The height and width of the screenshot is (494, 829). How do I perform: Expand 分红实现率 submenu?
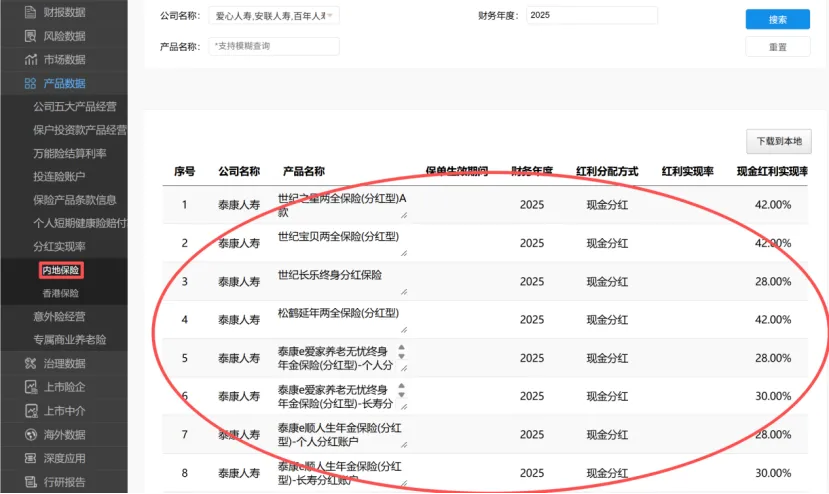59,246
